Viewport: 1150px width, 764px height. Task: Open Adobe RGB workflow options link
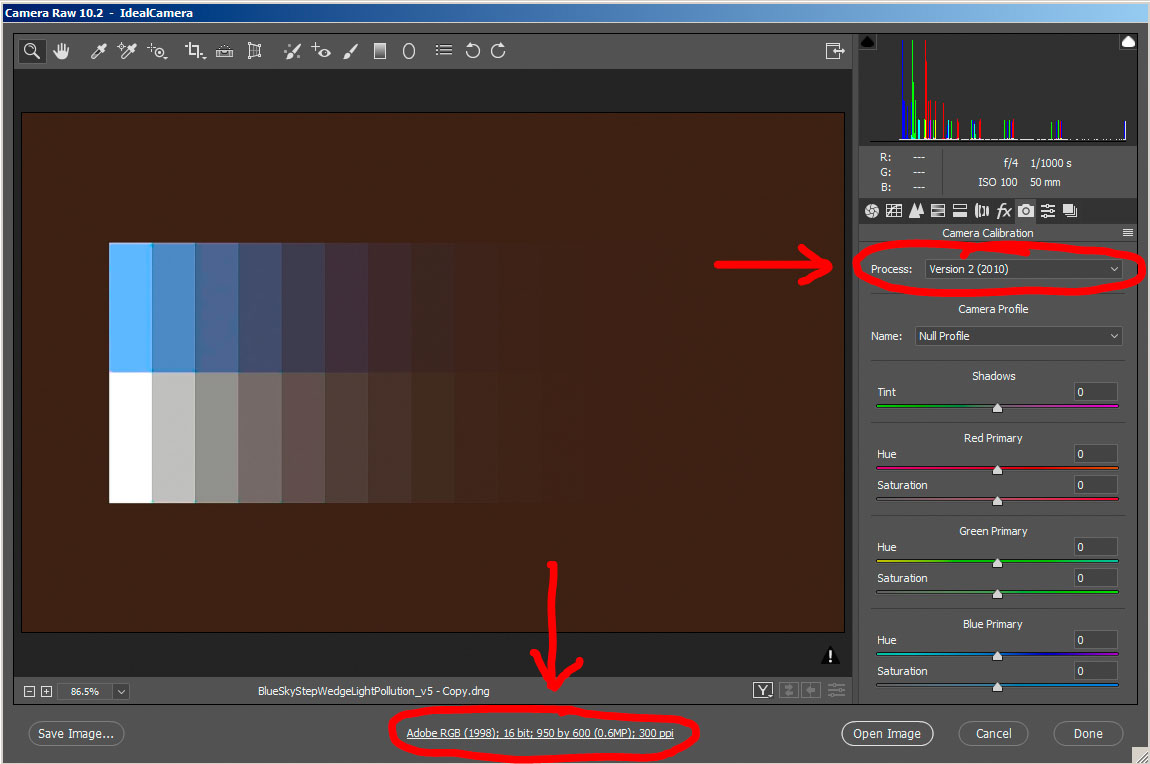point(540,733)
